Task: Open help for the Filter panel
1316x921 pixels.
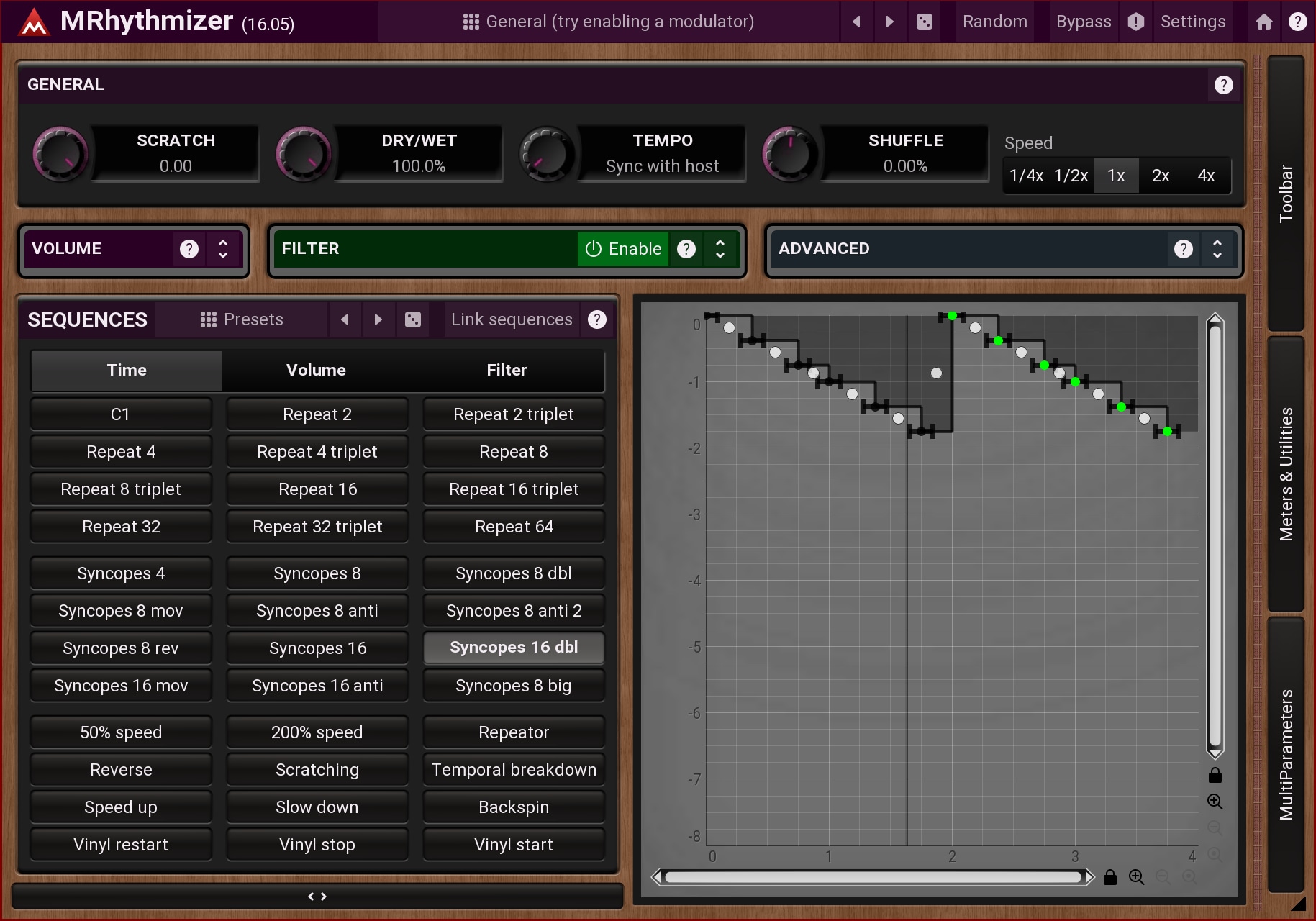Action: tap(686, 249)
